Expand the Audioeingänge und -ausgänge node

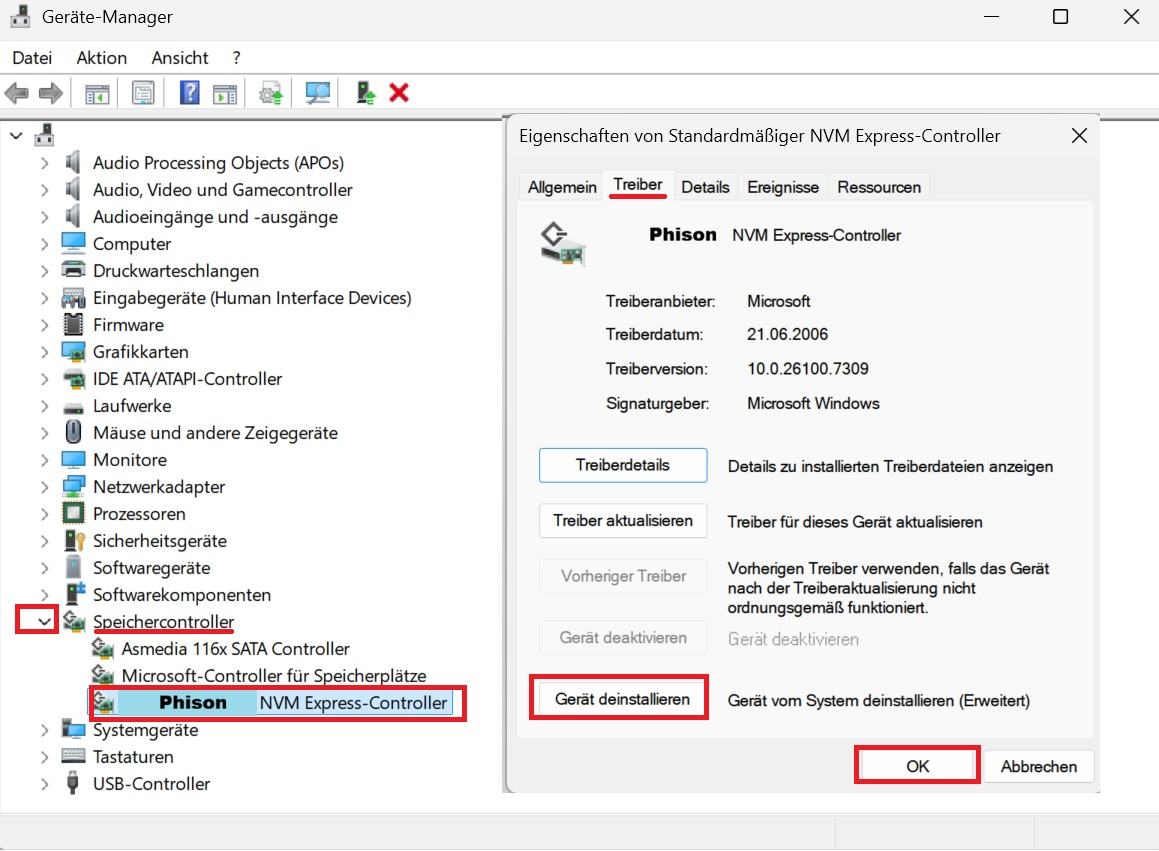[x=44, y=217]
